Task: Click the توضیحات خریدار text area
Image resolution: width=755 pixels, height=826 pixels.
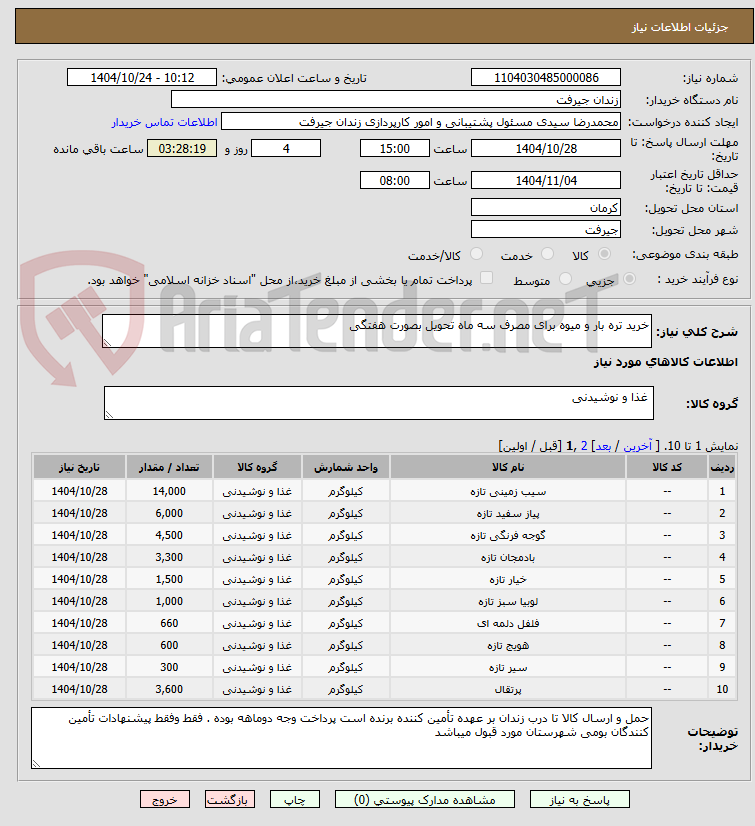Action: pyautogui.click(x=341, y=738)
